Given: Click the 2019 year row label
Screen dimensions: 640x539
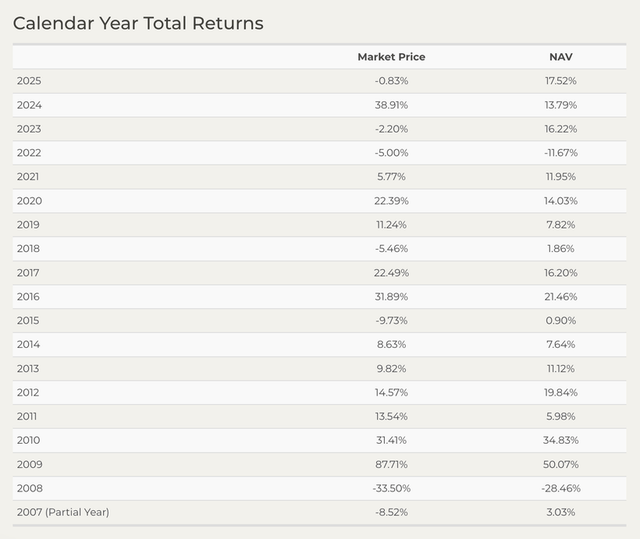Looking at the screenshot, I should [x=28, y=225].
